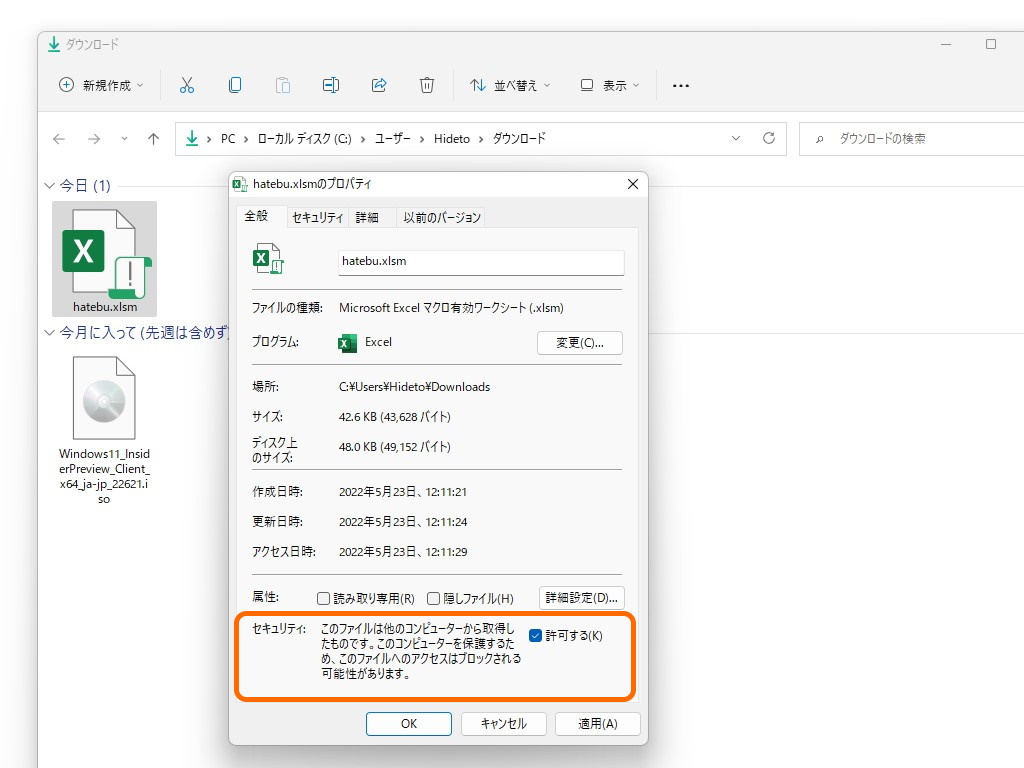
Task: Open the 並べ替え sort dropdown
Action: point(510,85)
